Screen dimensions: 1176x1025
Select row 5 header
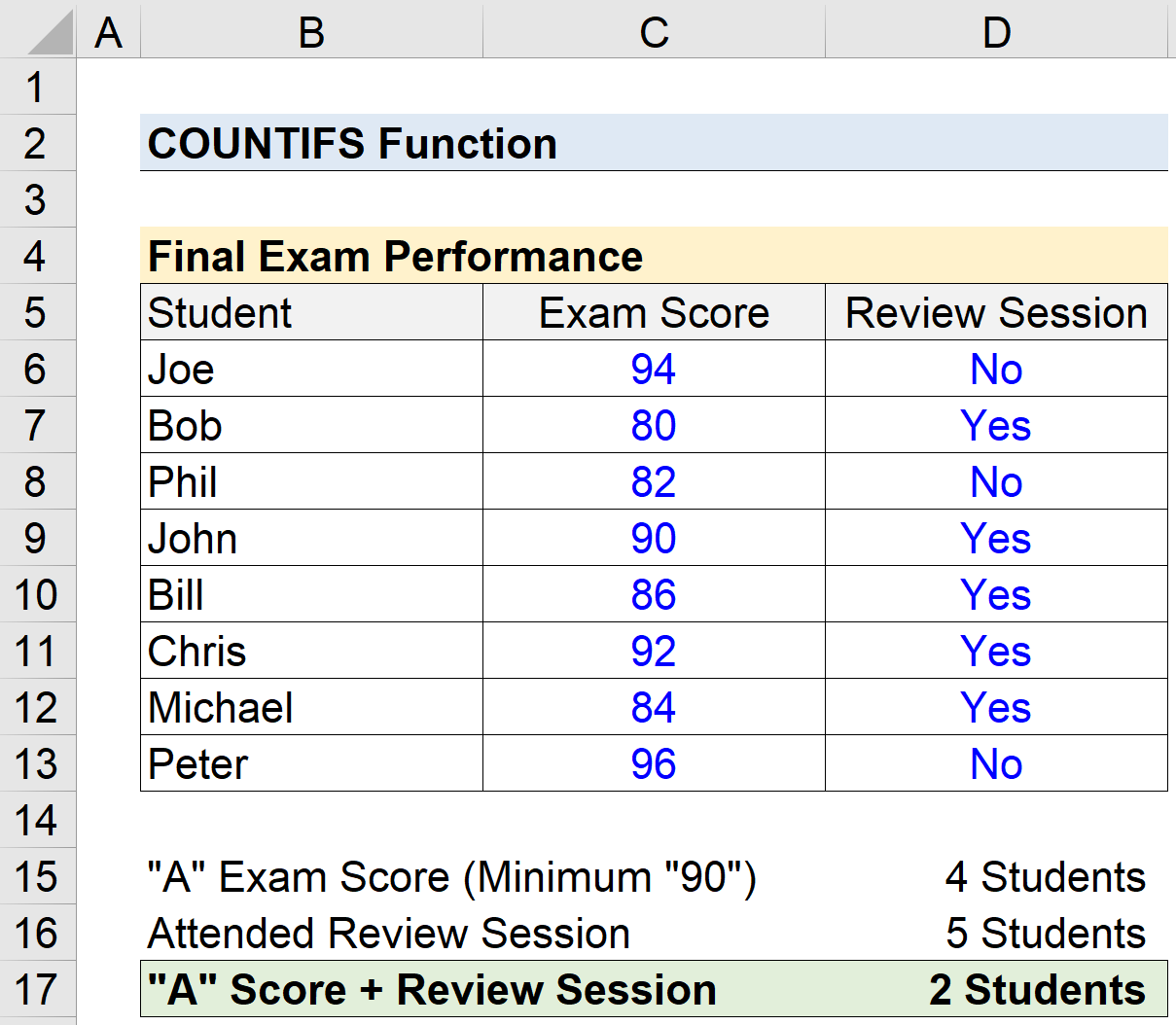coord(37,312)
